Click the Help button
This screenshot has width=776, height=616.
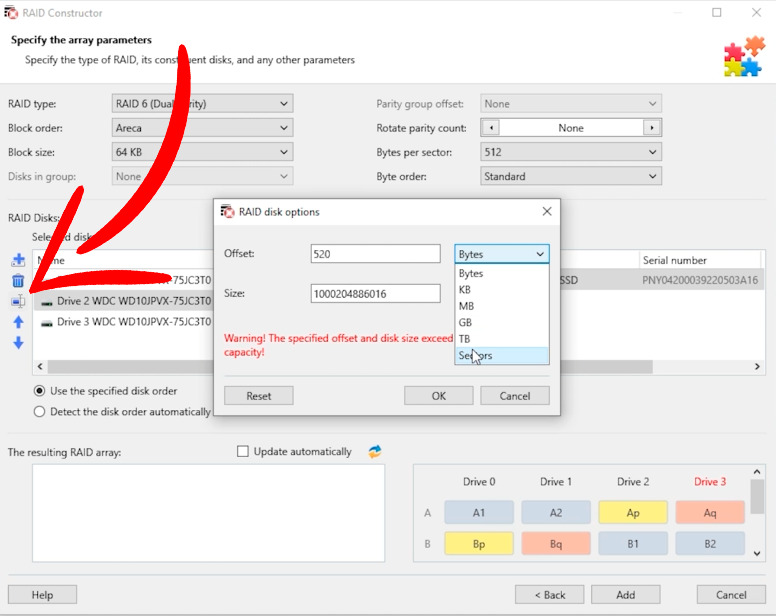point(42,595)
